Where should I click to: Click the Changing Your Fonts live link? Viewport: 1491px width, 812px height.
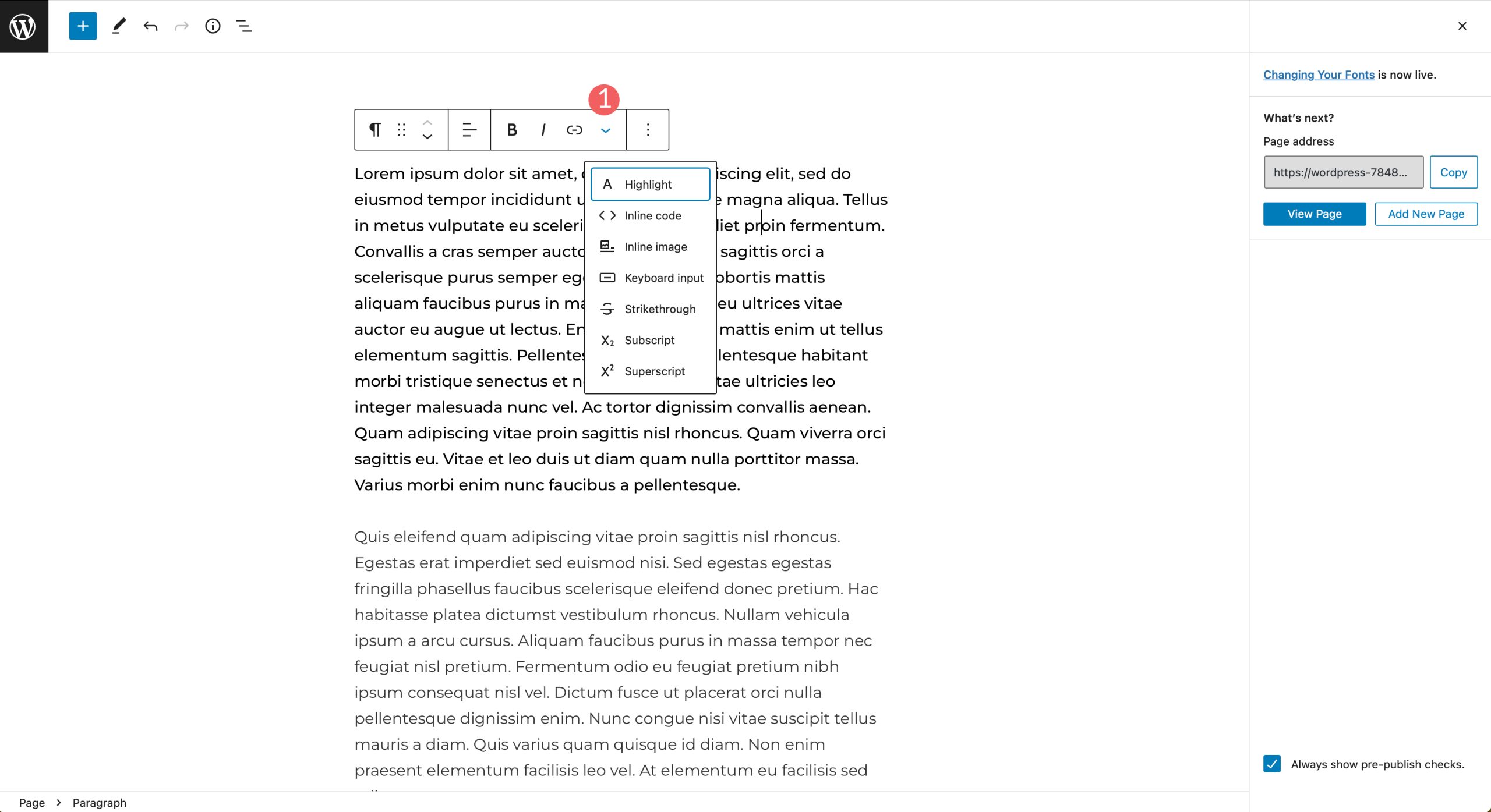tap(1318, 74)
